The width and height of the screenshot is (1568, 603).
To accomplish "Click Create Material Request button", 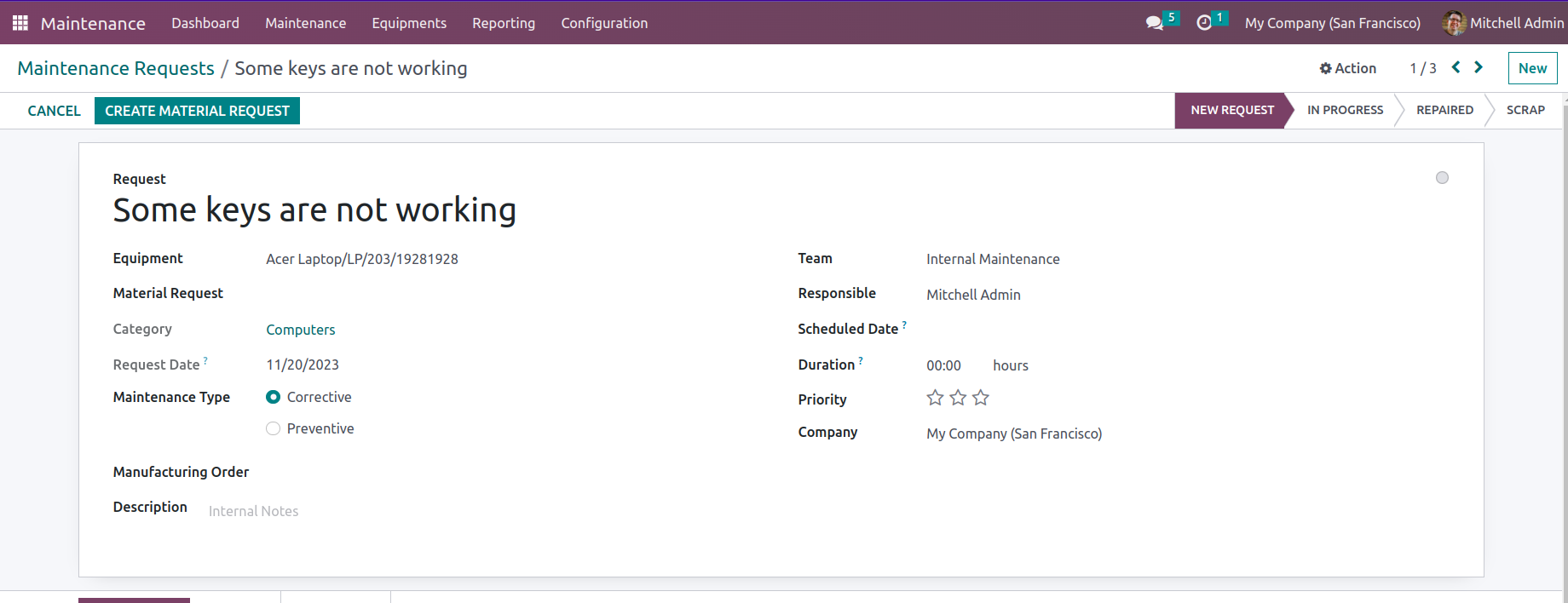I will [197, 111].
